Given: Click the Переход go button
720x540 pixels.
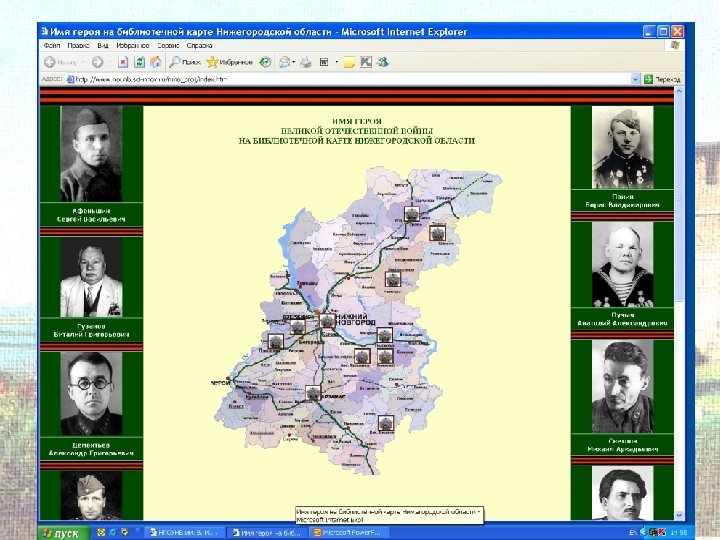Looking at the screenshot, I should (x=662, y=79).
